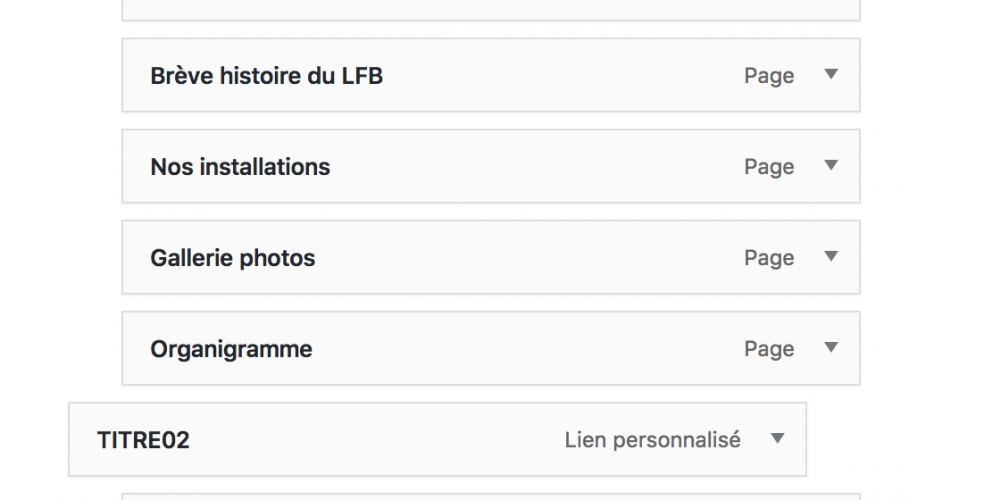
Task: Expand the TITRE02 custom link arrow
Action: point(778,438)
